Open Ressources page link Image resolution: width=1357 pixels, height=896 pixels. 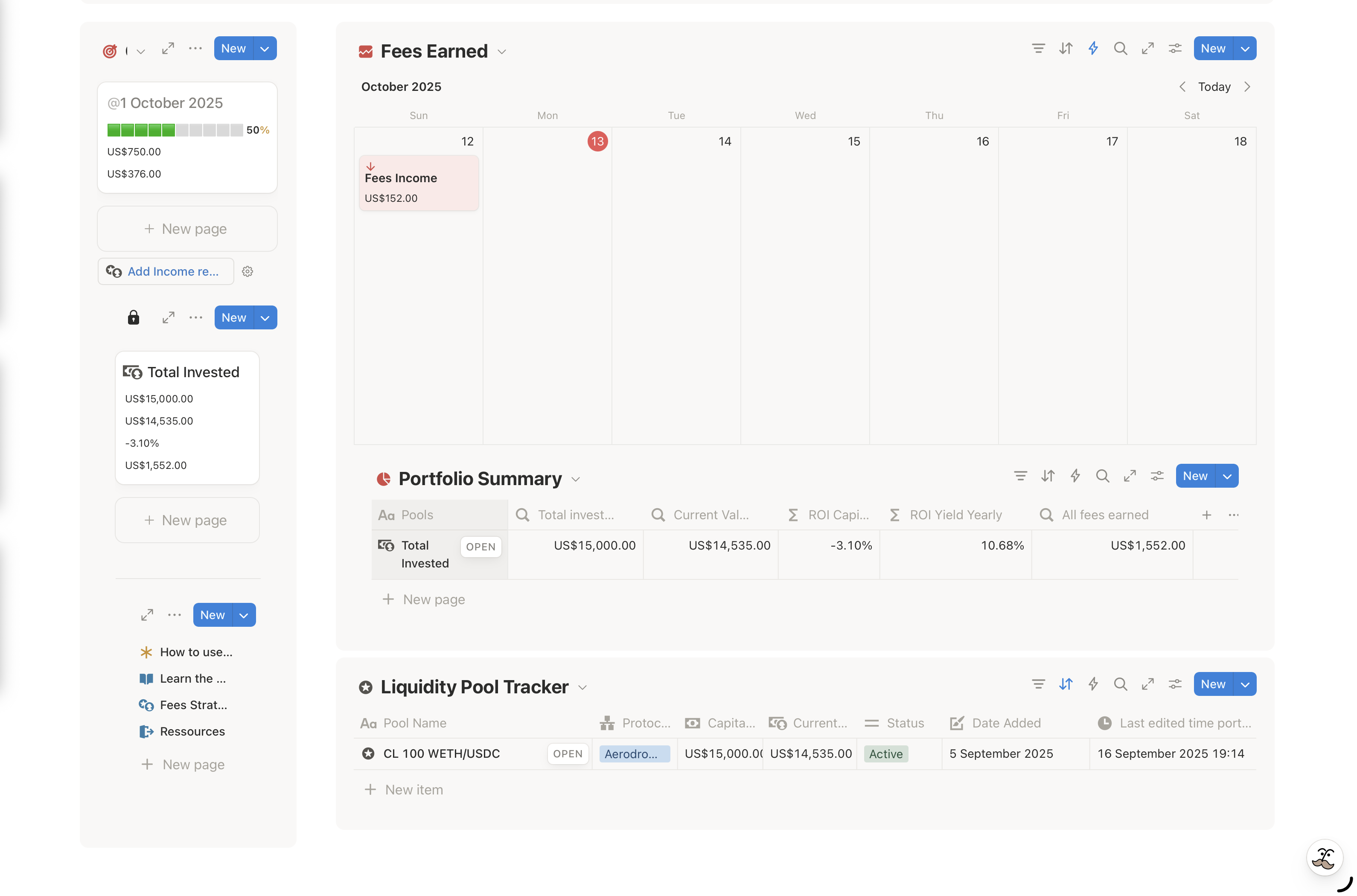point(182,731)
